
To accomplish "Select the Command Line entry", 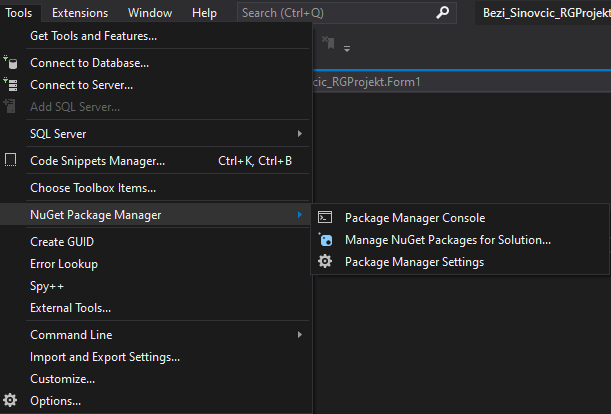I will (156, 334).
